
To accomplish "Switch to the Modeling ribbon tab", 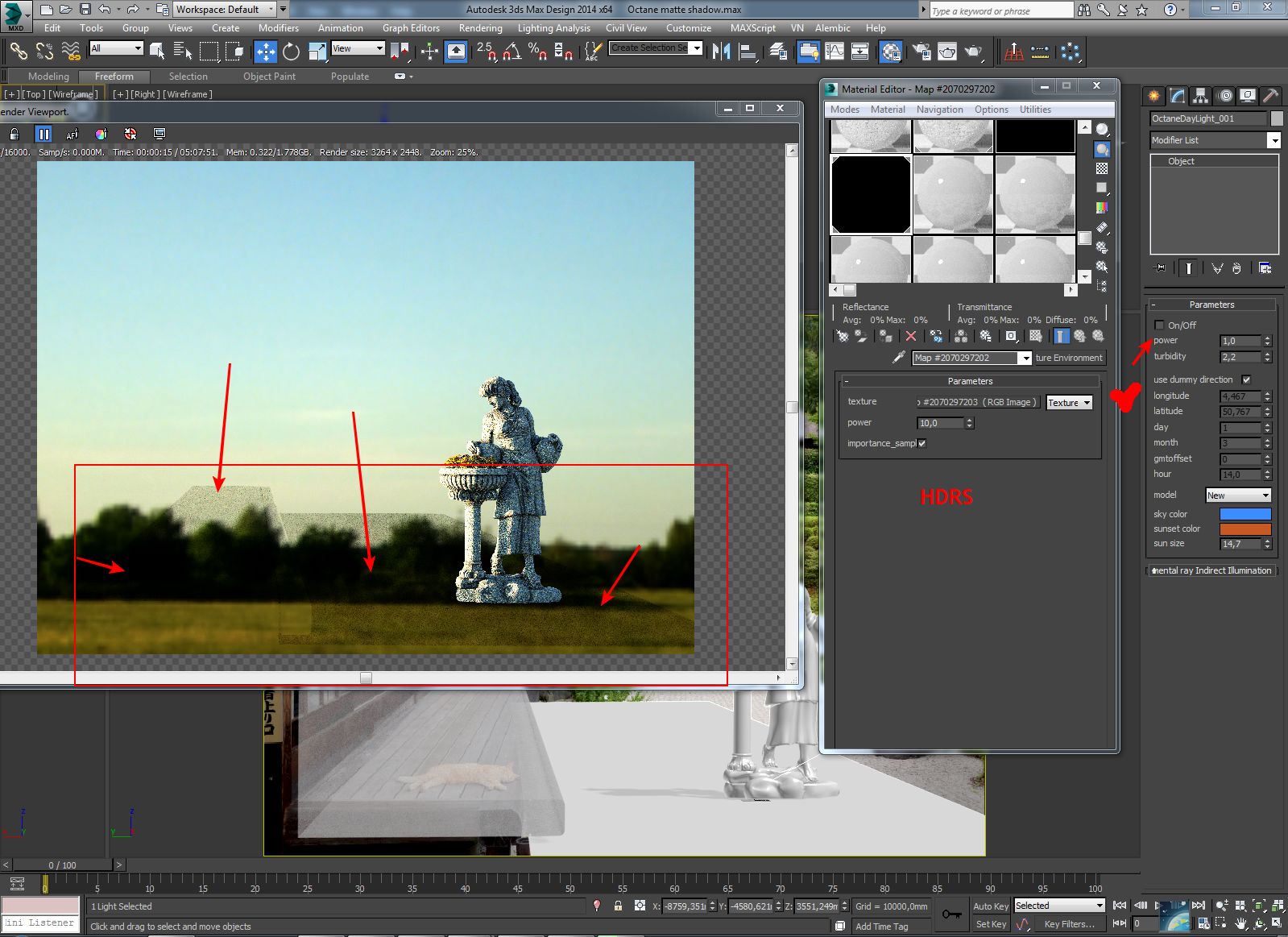I will pyautogui.click(x=48, y=77).
